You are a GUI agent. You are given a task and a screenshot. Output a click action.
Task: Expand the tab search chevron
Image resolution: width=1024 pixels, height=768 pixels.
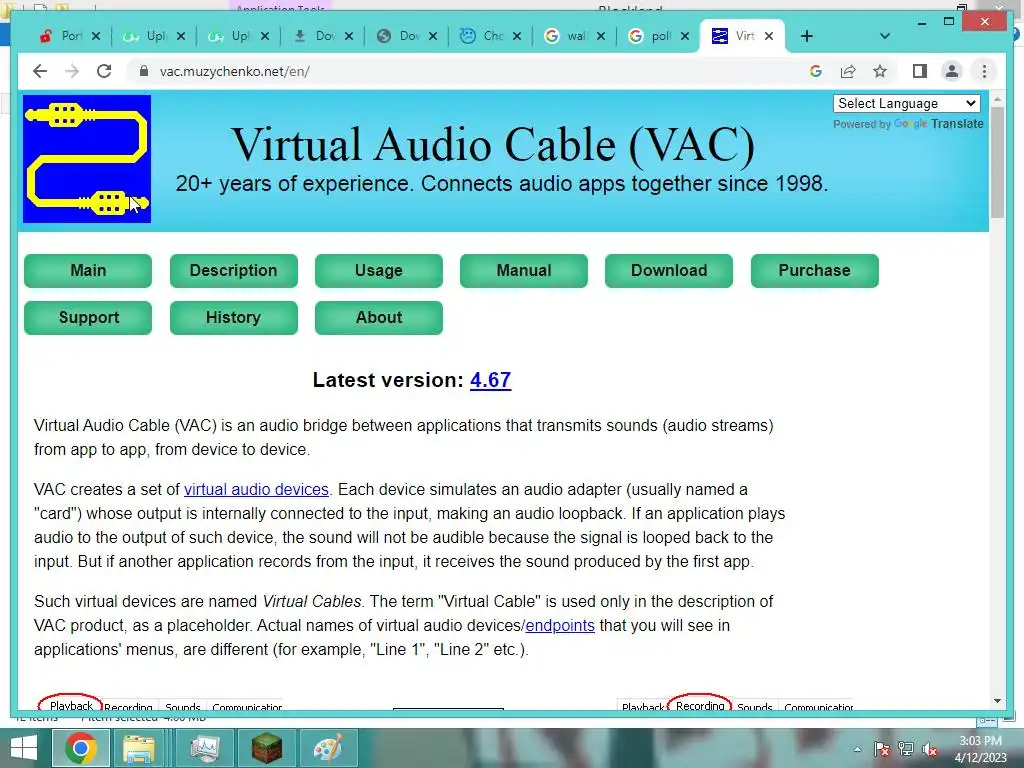(x=885, y=36)
